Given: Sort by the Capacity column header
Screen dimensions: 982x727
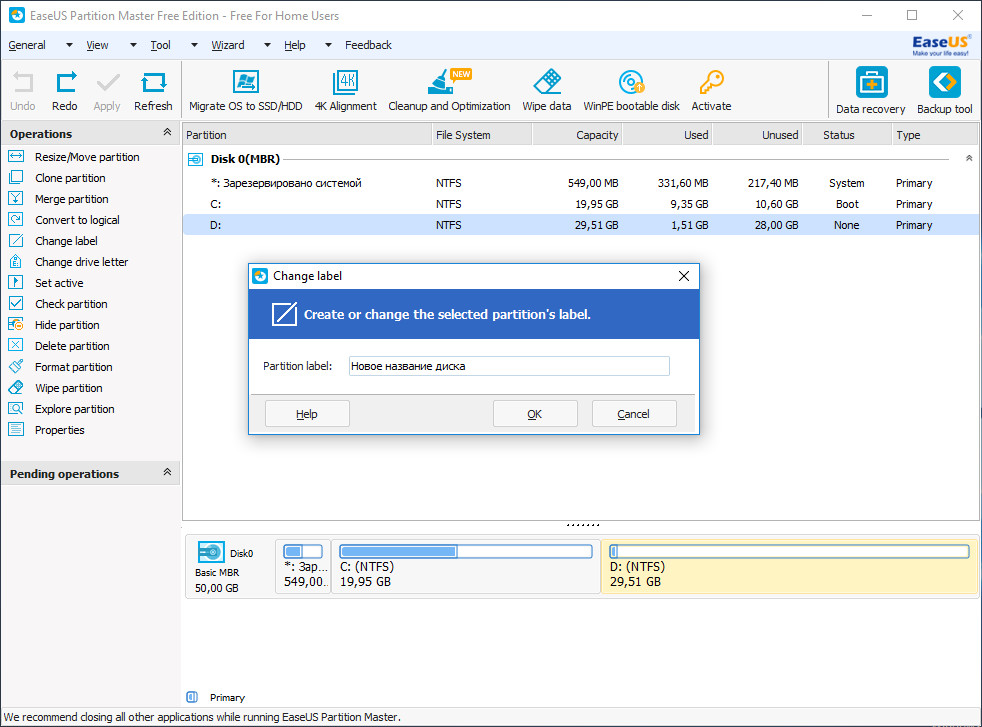Looking at the screenshot, I should click(577, 135).
